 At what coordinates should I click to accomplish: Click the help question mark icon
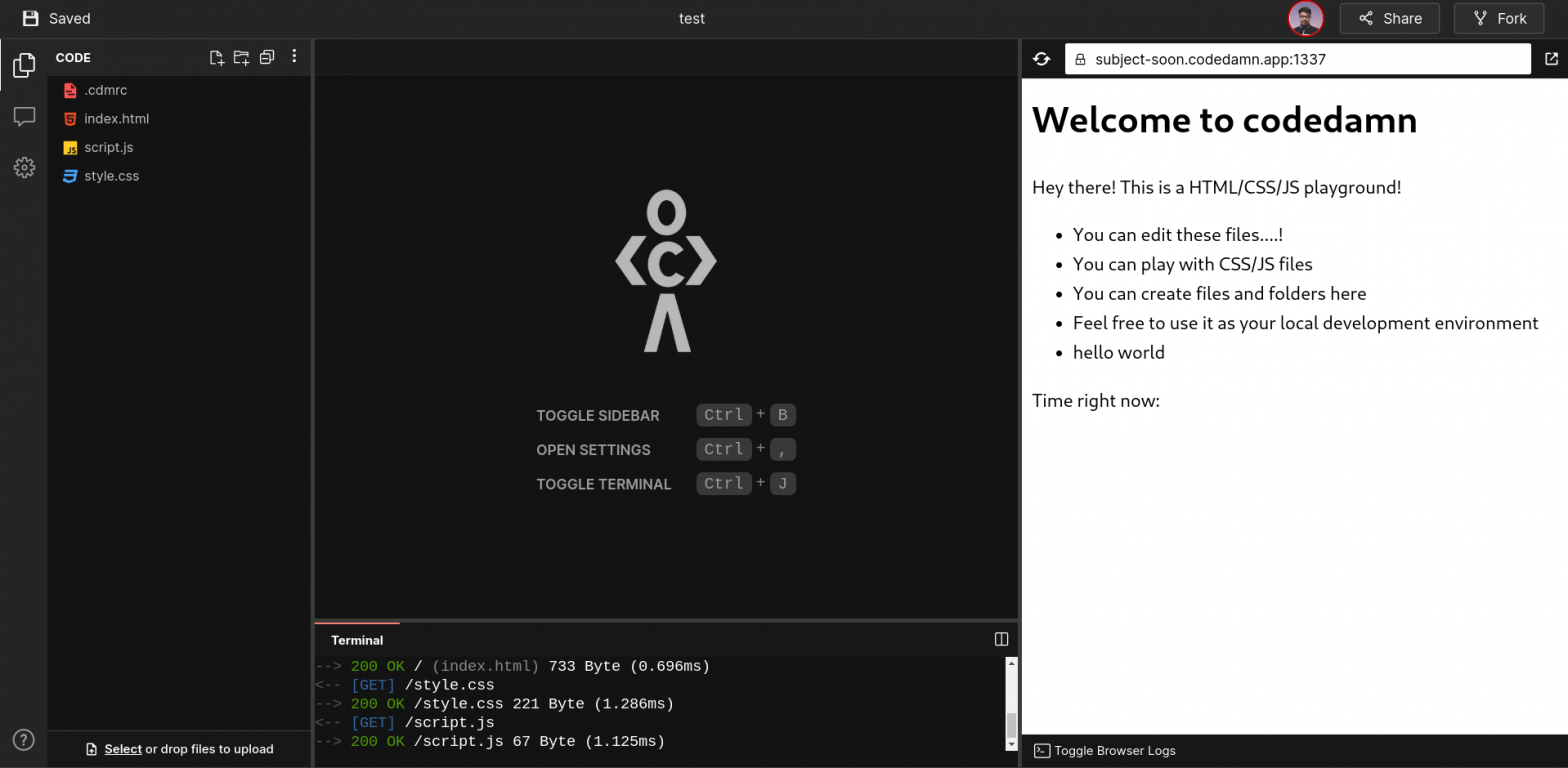click(24, 740)
